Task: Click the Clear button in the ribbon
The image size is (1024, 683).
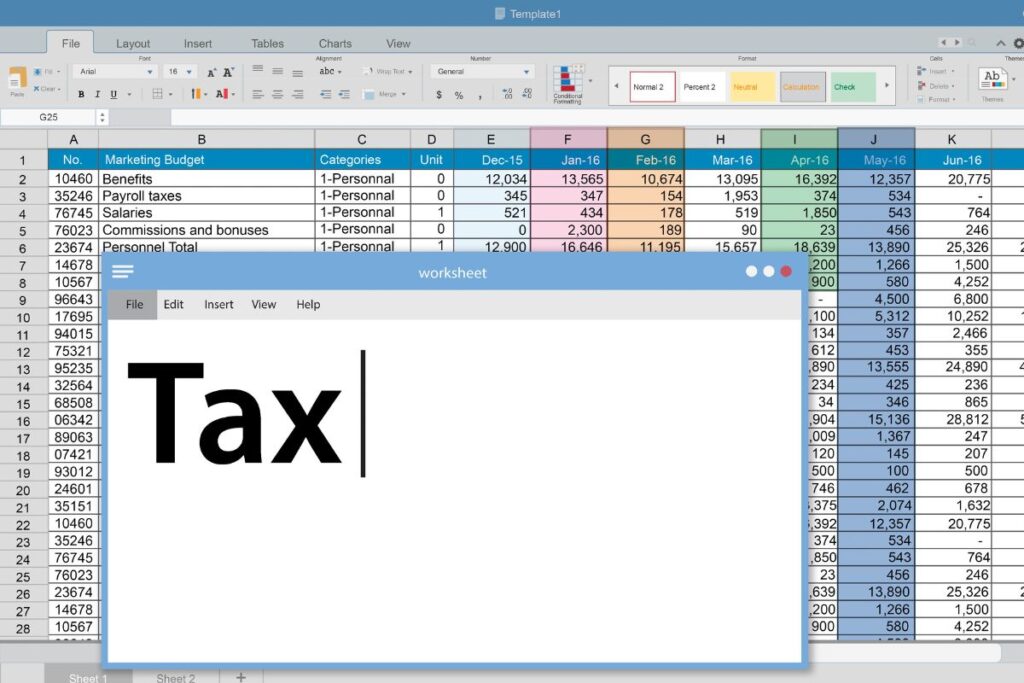Action: [x=47, y=89]
